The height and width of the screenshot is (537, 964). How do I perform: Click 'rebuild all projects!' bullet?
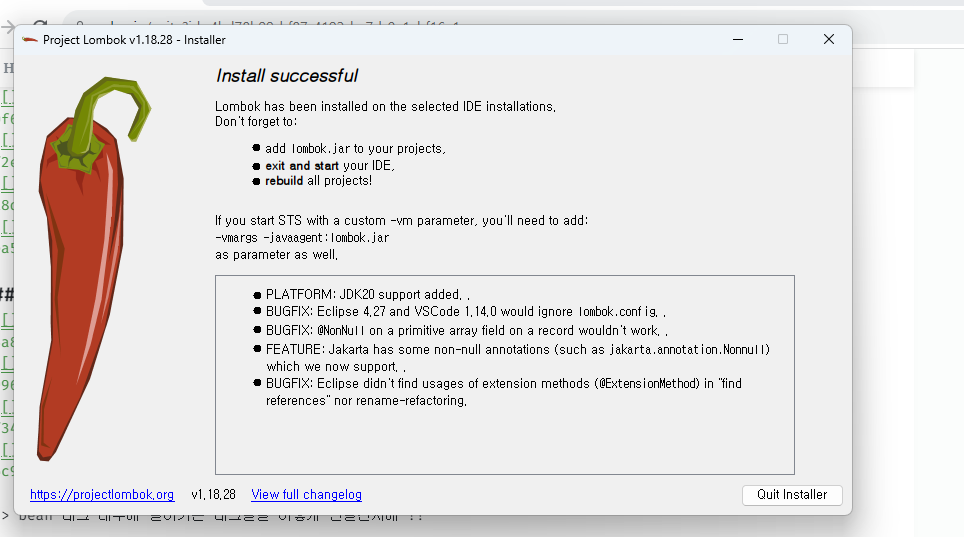tap(318, 181)
